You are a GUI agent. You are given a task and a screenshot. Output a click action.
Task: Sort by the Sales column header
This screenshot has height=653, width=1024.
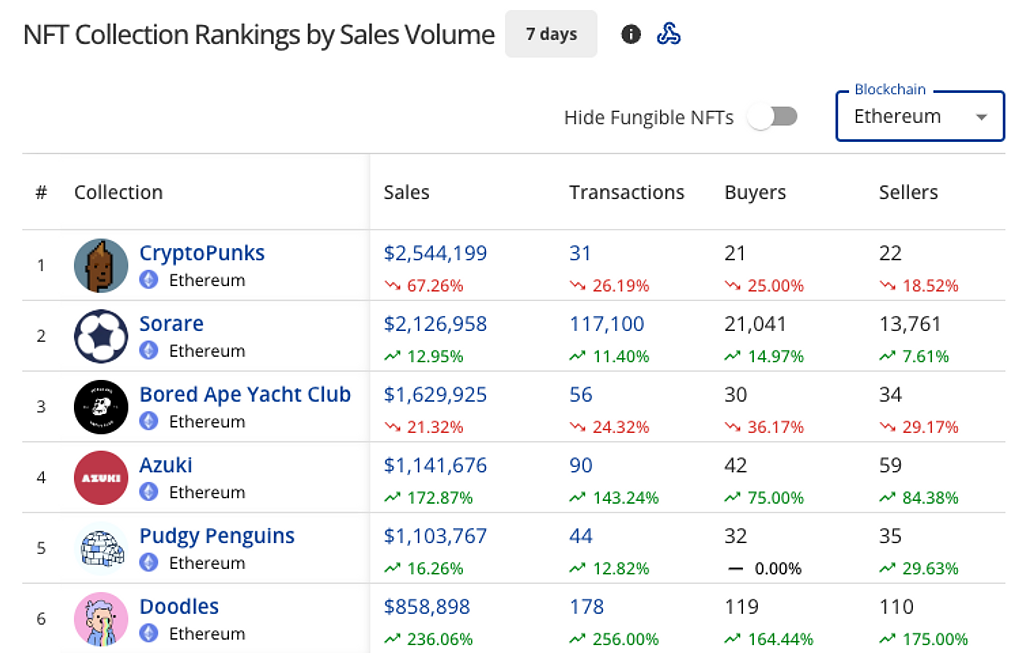click(x=406, y=193)
